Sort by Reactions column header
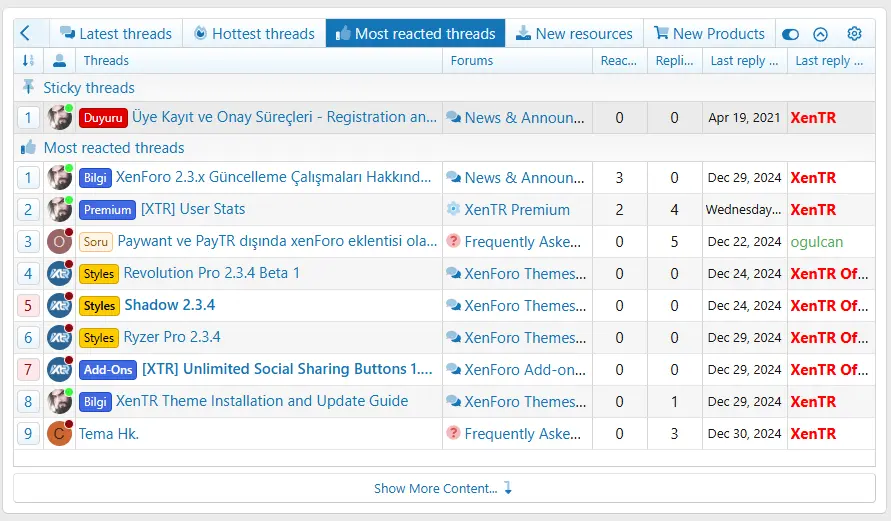This screenshot has height=521, width=891. click(619, 60)
